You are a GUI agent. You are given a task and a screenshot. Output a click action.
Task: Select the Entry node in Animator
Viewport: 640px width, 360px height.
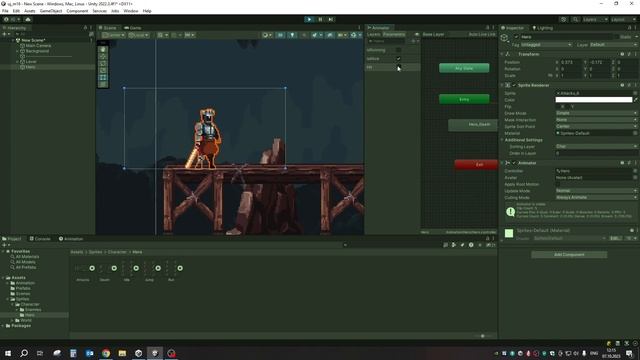[464, 99]
